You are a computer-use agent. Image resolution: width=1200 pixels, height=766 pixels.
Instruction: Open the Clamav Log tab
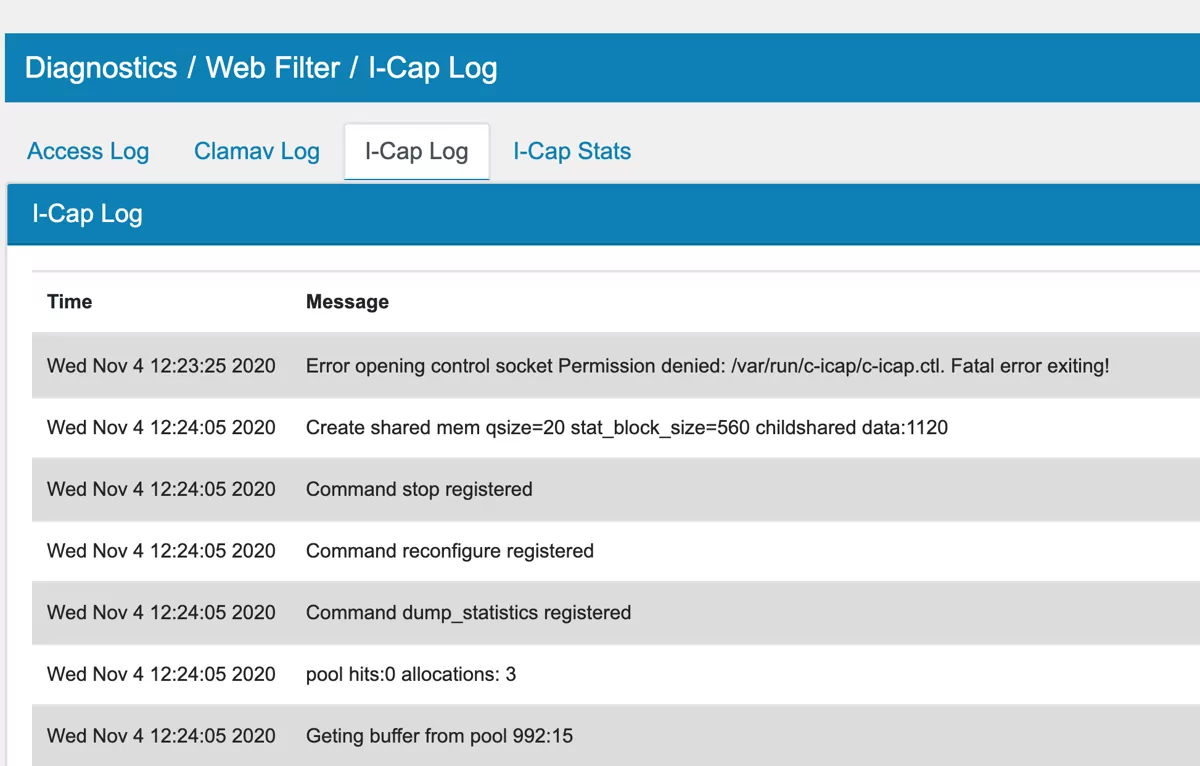[256, 151]
